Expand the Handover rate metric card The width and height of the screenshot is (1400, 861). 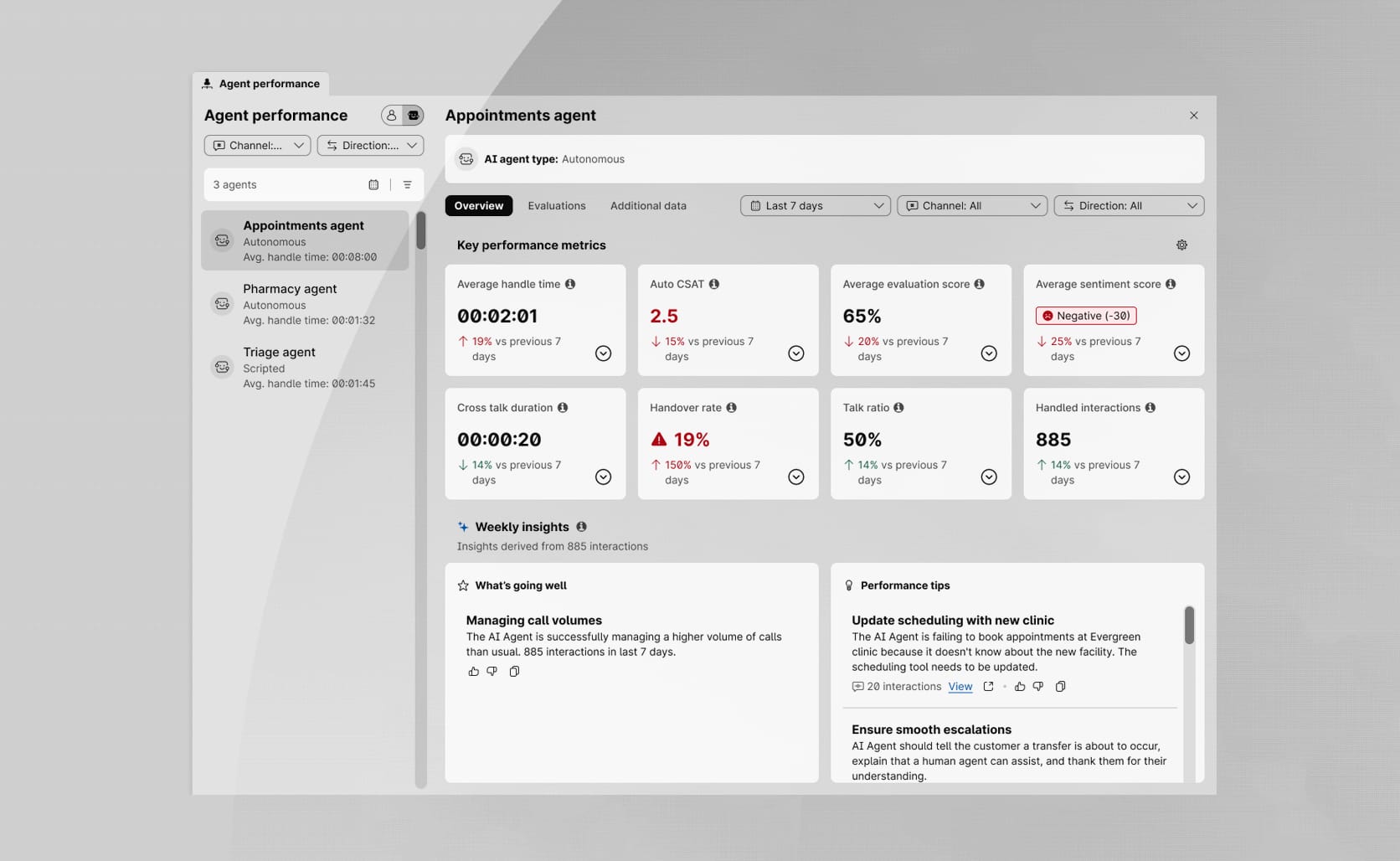[x=795, y=477]
